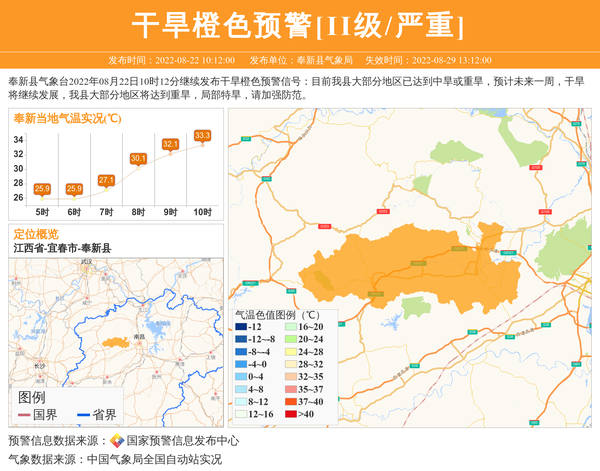Select the -12 dark blue legend swatch
Screen dimensions: 600x471
(x=240, y=328)
